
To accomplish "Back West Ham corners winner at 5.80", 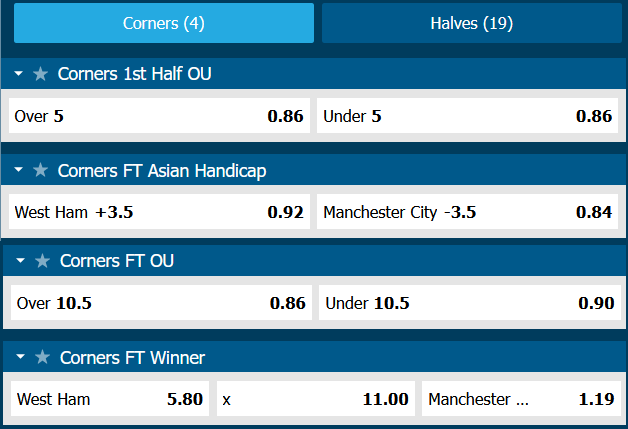I will point(110,399).
